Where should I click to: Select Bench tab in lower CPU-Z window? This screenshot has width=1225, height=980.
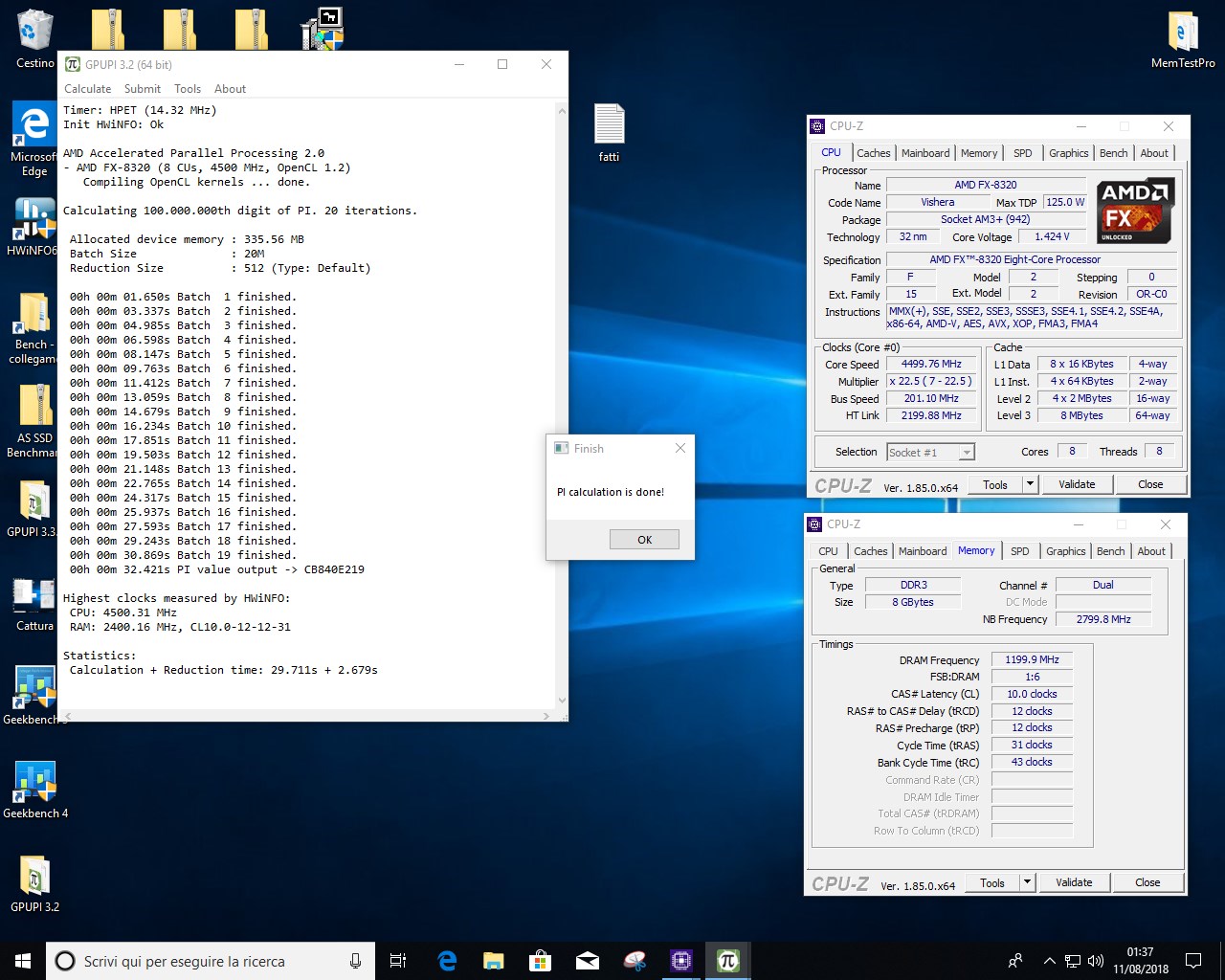pyautogui.click(x=1110, y=551)
